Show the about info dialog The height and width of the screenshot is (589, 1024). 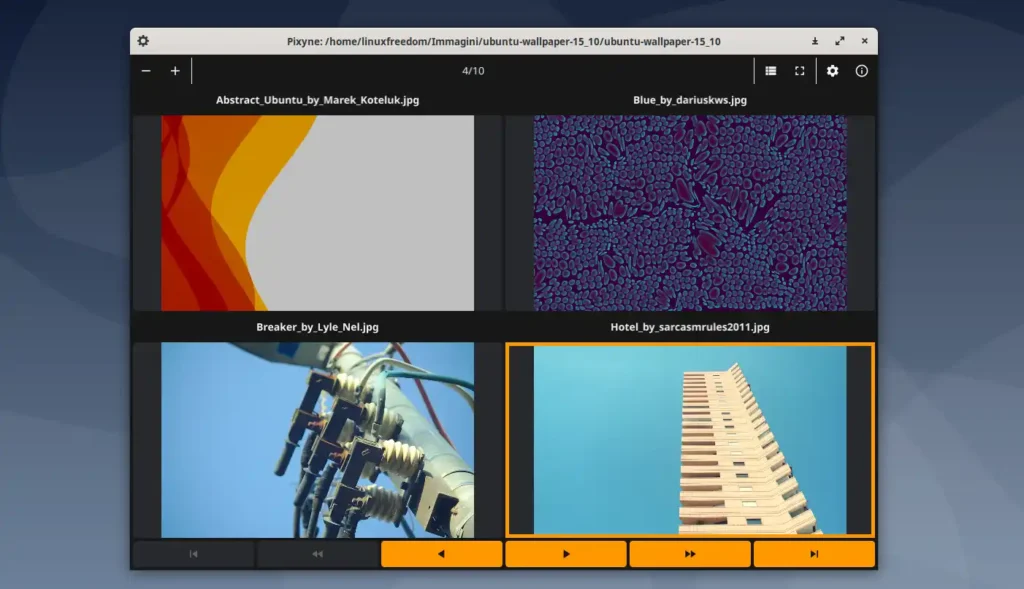click(x=861, y=71)
